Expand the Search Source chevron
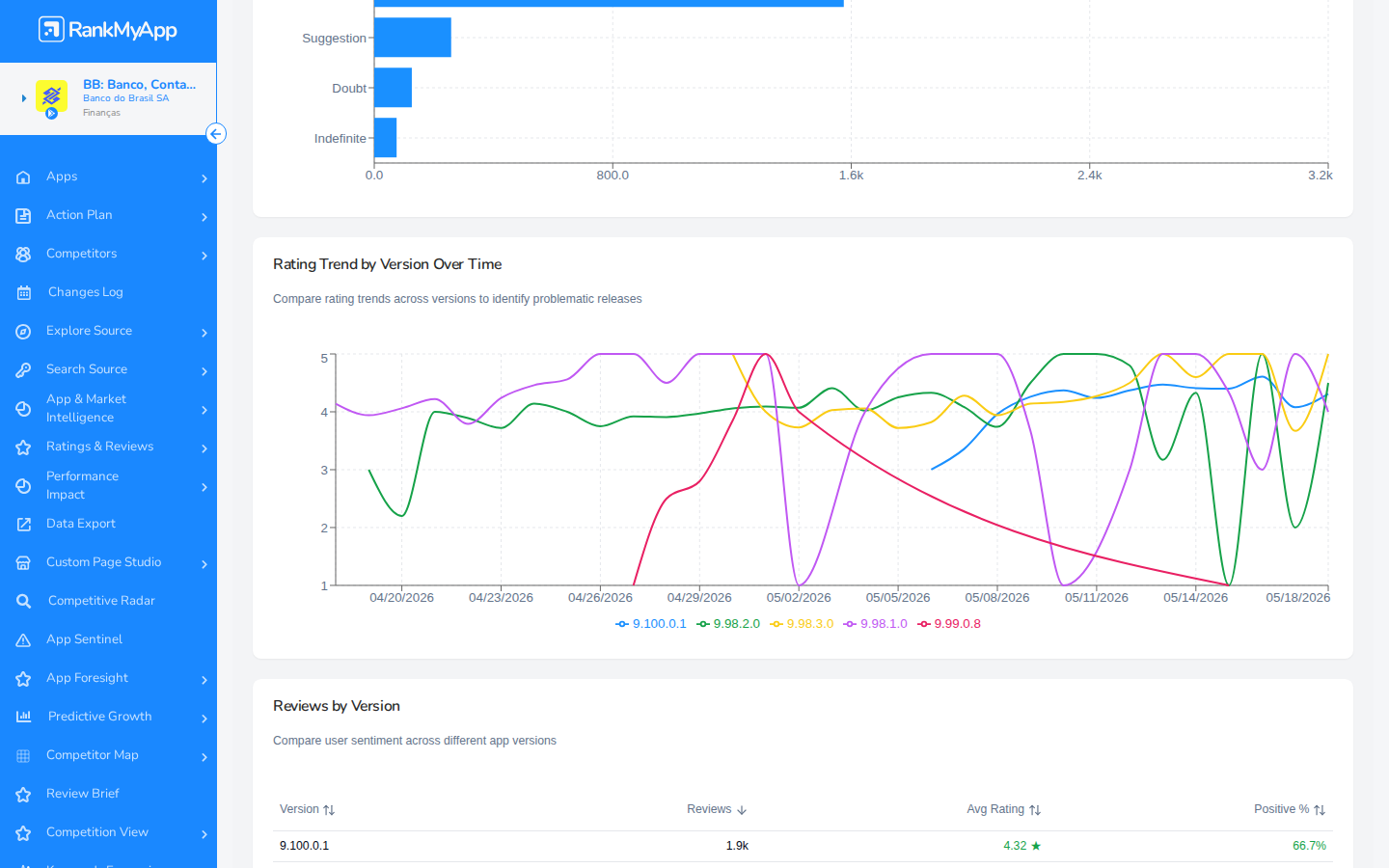The width and height of the screenshot is (1389, 868). coord(204,371)
